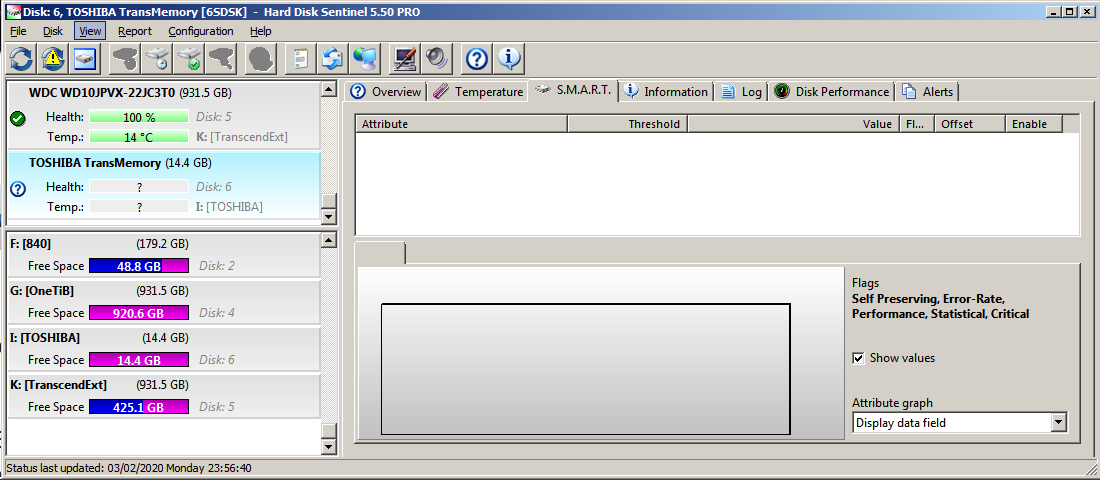The image size is (1100, 480).
Task: Click the disk list scroll up arrow
Action: coord(328,90)
